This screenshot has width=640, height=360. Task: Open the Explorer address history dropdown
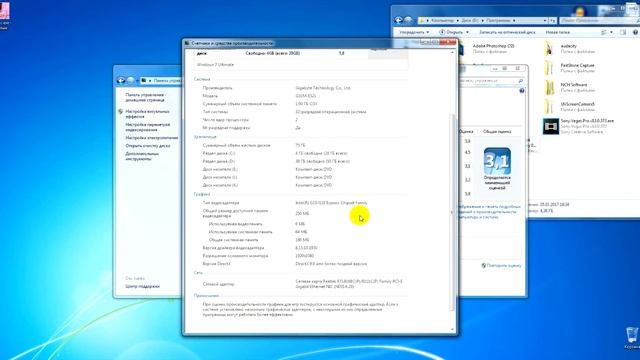click(x=545, y=20)
